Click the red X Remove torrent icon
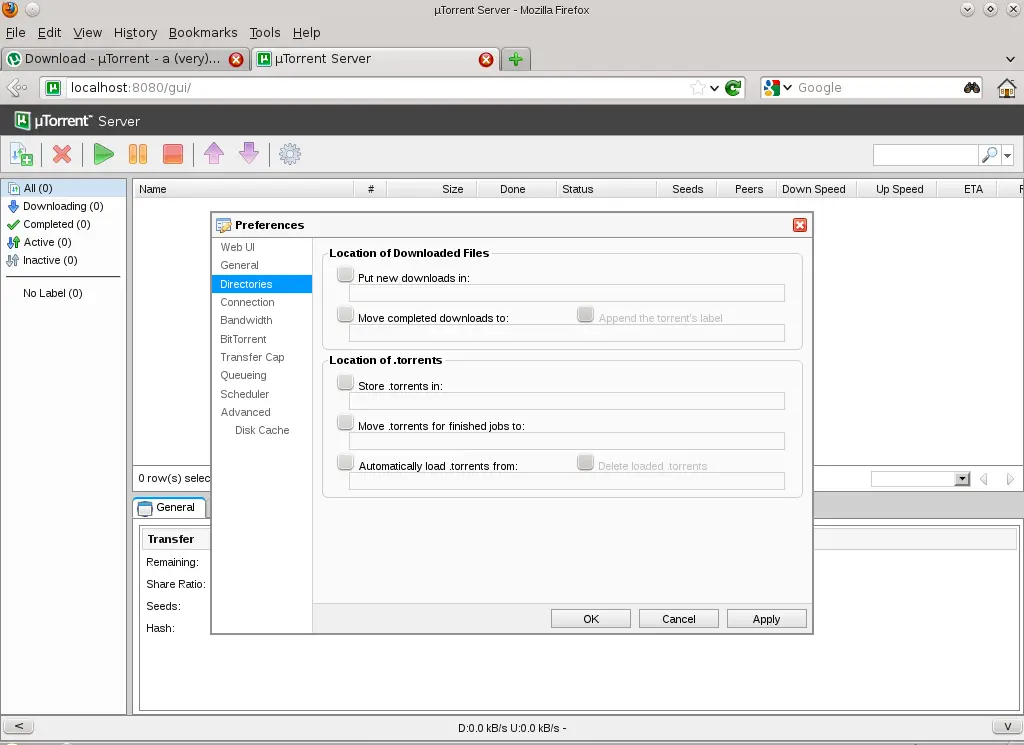 [x=62, y=155]
